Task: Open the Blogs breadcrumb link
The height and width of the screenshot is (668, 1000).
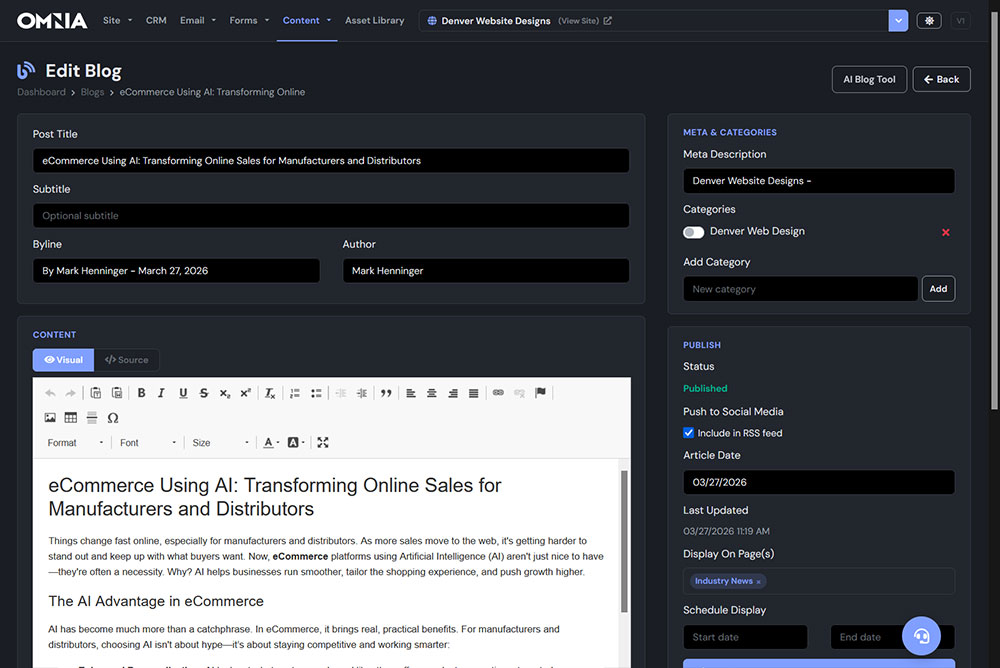Action: [x=92, y=91]
